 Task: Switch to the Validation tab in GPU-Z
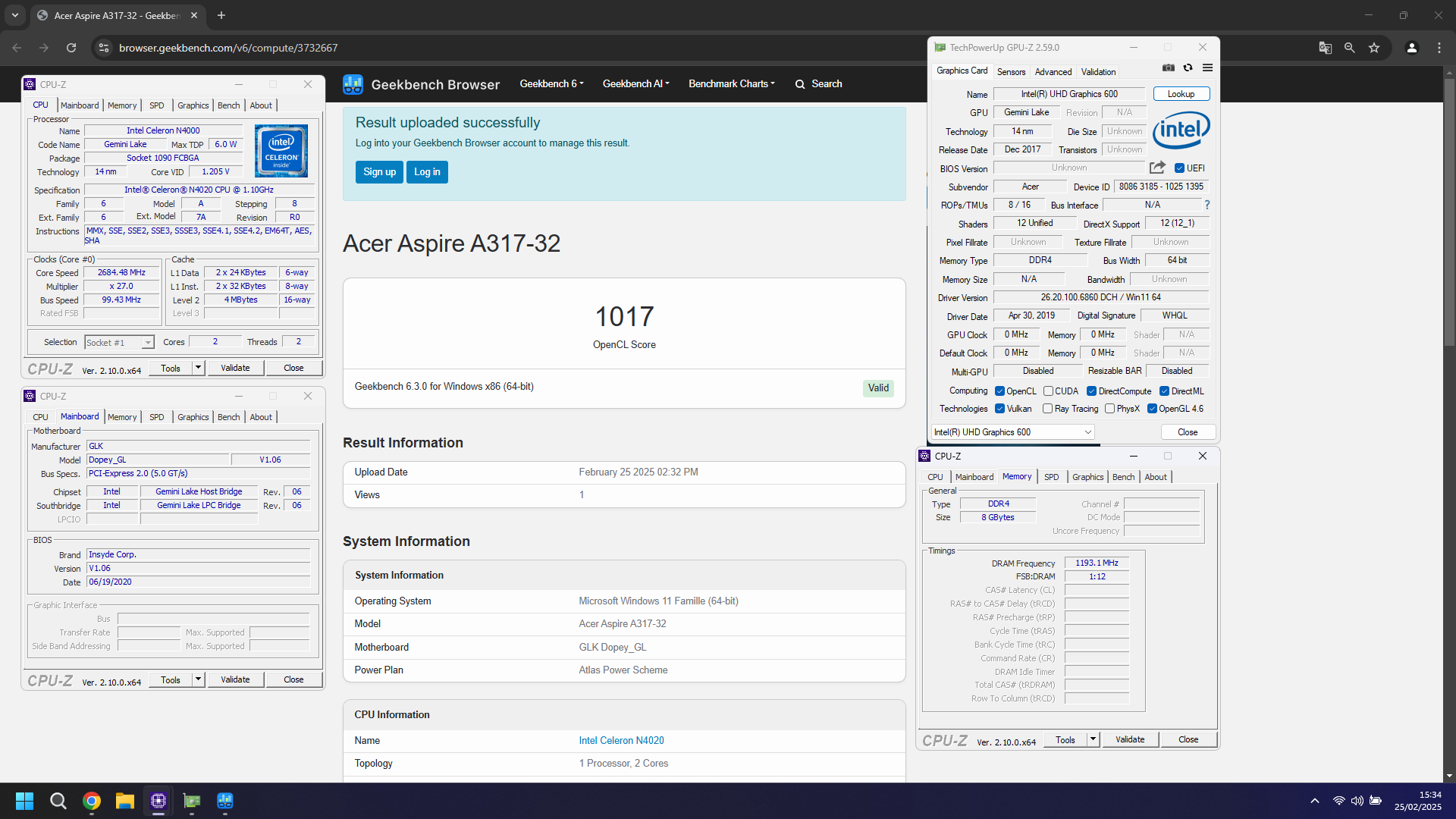tap(1098, 72)
